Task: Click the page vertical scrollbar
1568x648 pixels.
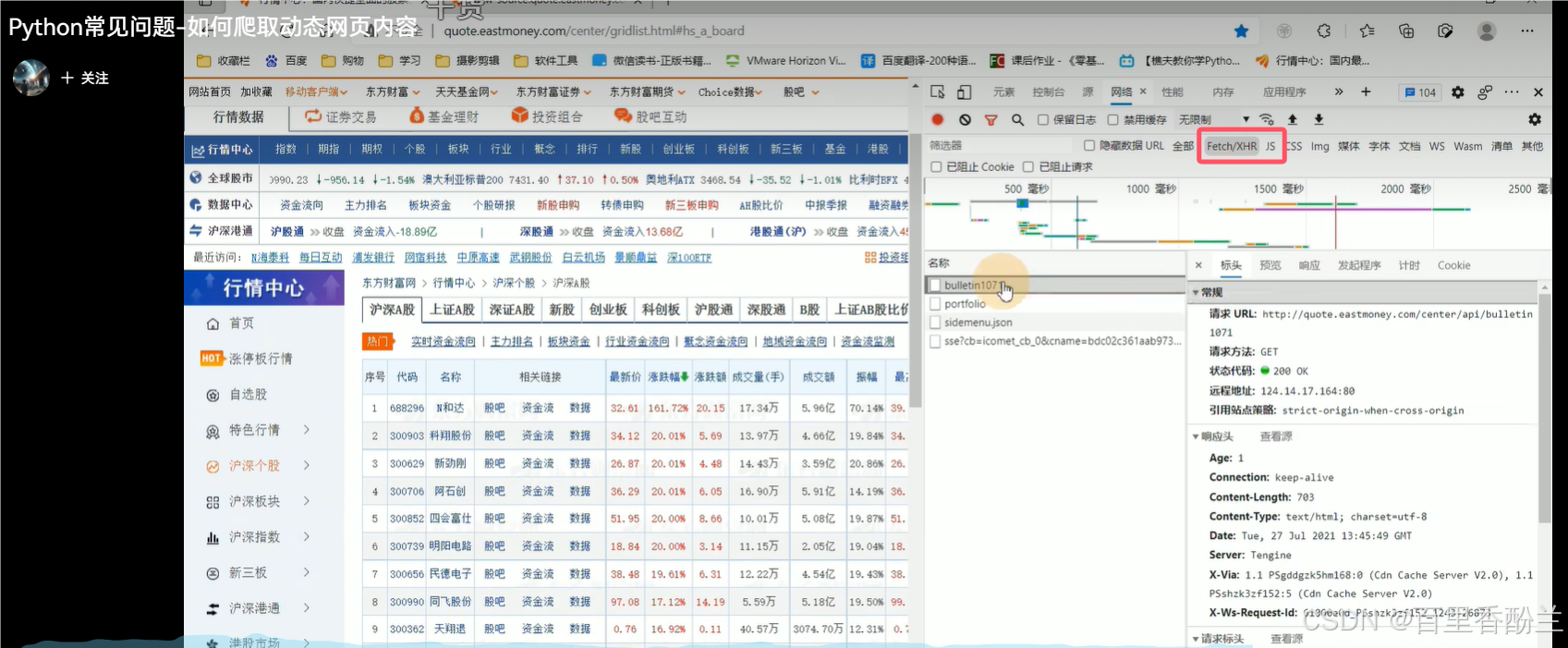Action: click(x=916, y=272)
